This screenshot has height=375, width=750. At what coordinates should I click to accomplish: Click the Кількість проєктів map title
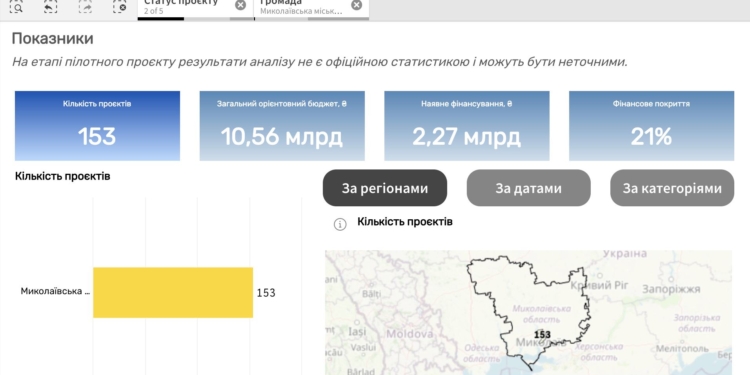point(405,222)
